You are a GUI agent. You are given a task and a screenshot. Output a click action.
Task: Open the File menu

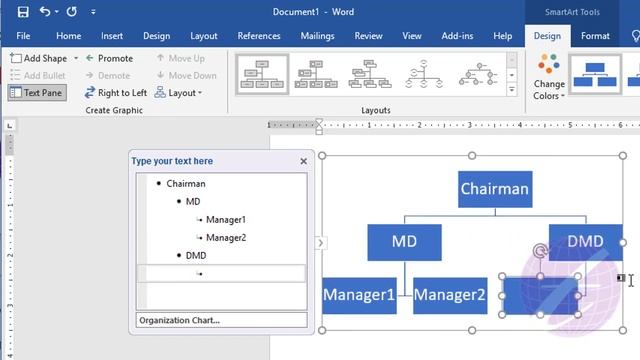pyautogui.click(x=23, y=36)
